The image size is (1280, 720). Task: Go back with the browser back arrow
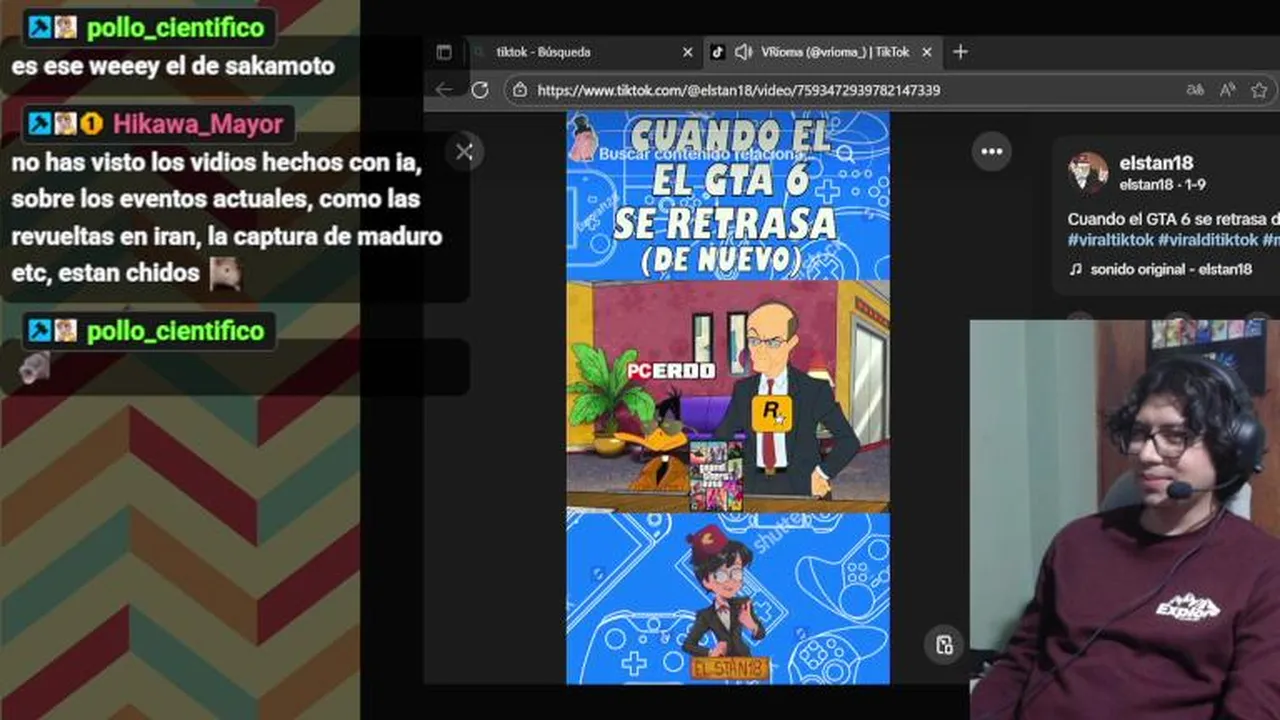point(444,90)
